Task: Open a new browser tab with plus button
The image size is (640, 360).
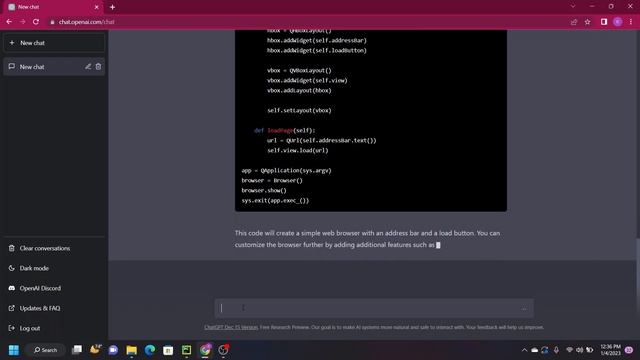Action: (x=112, y=7)
